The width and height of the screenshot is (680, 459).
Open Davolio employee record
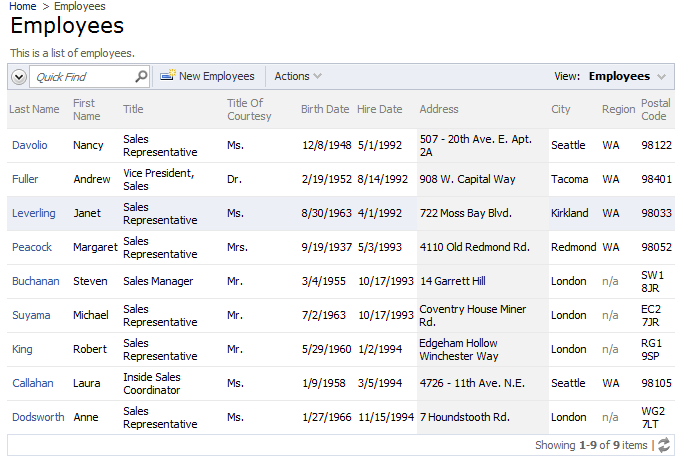pyautogui.click(x=29, y=145)
